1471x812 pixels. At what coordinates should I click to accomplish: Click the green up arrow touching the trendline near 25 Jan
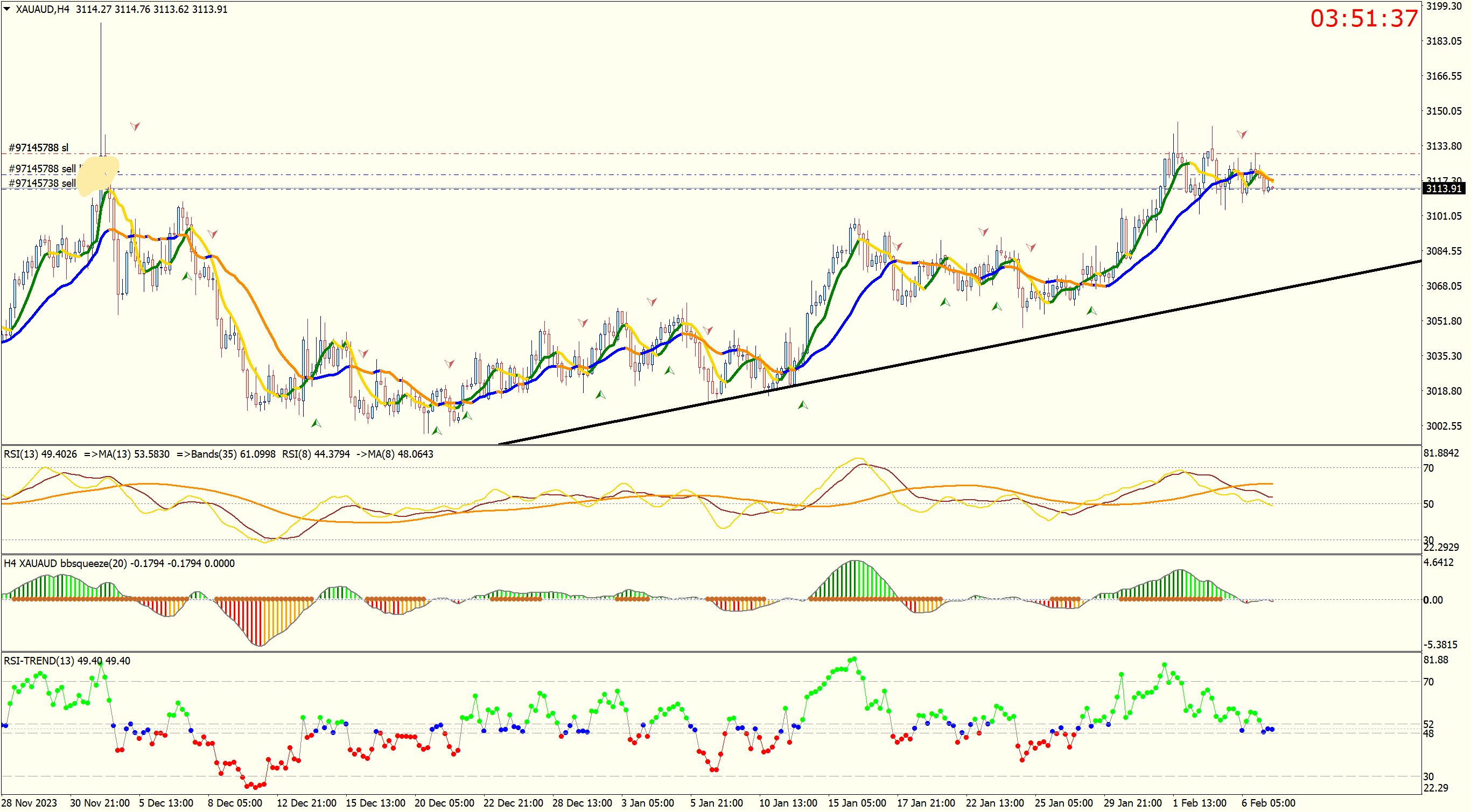1091,311
